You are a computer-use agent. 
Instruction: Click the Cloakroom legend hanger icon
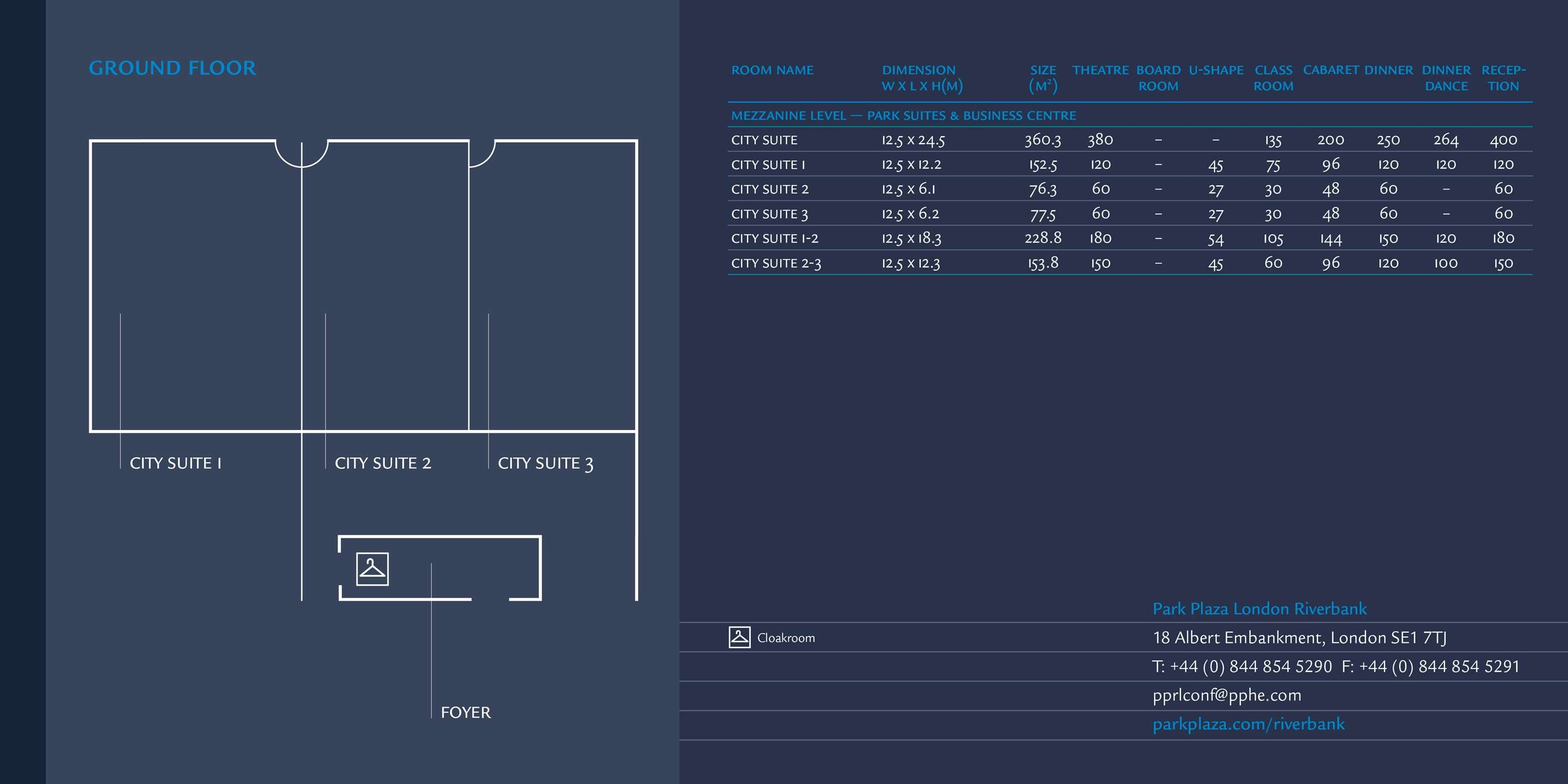(739, 638)
